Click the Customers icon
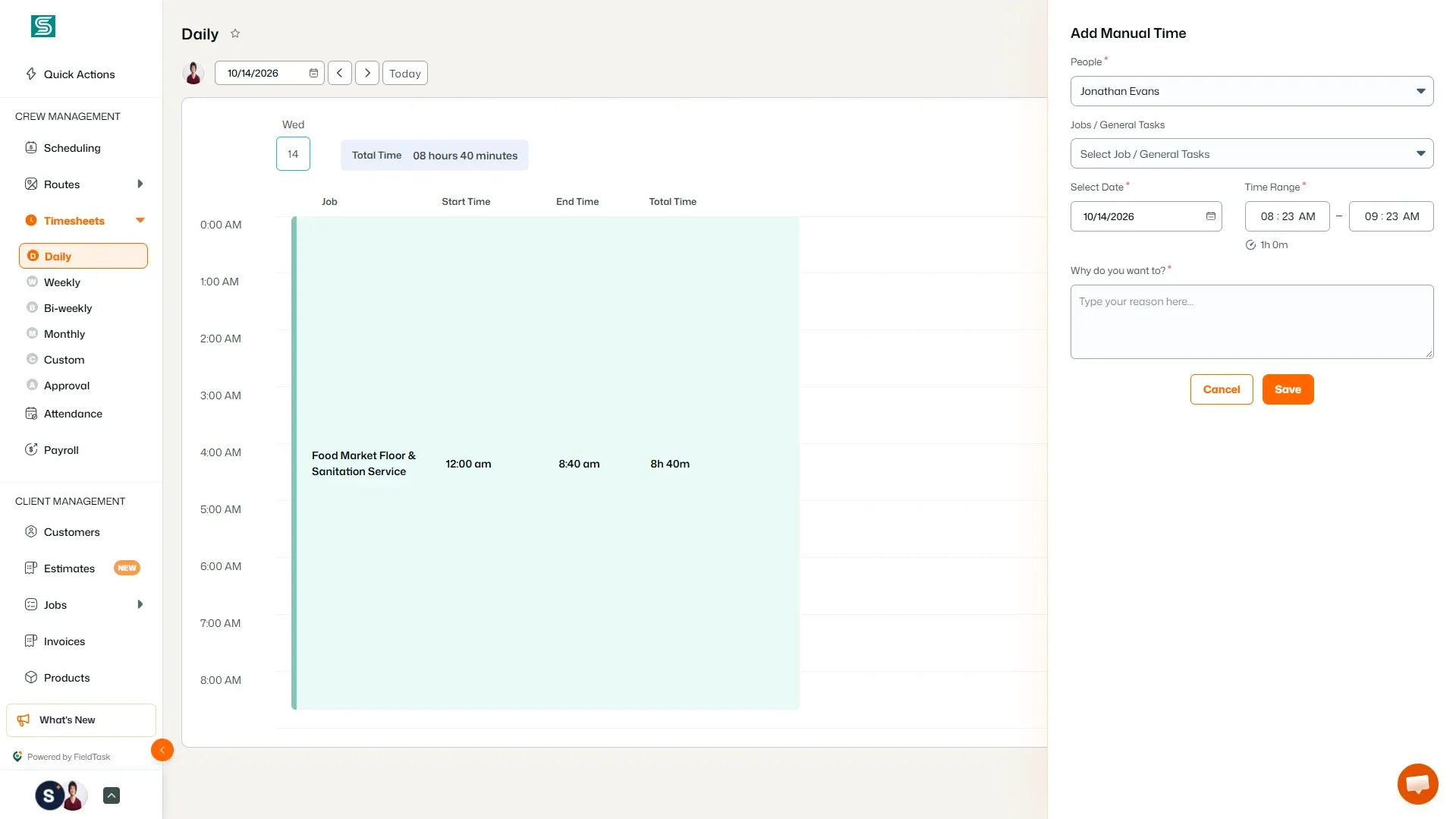Image resolution: width=1456 pixels, height=819 pixels. pos(31,531)
